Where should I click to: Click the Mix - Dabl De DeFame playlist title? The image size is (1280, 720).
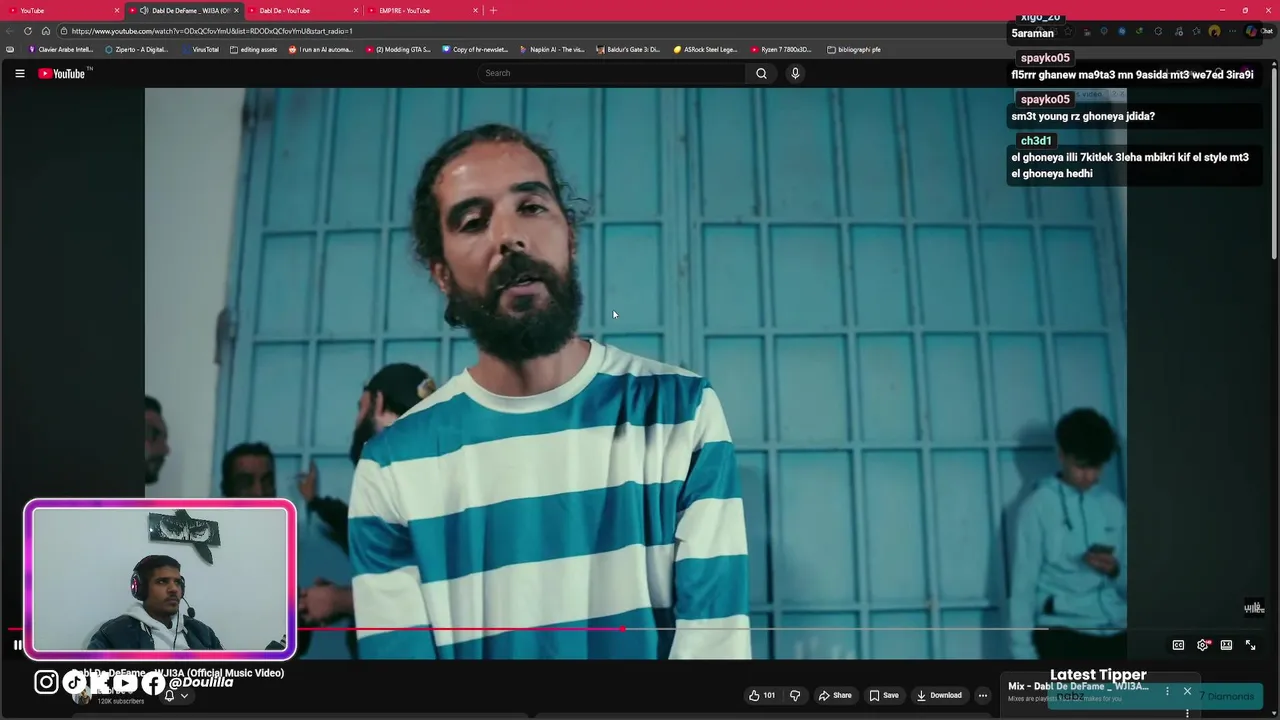(x=1078, y=686)
